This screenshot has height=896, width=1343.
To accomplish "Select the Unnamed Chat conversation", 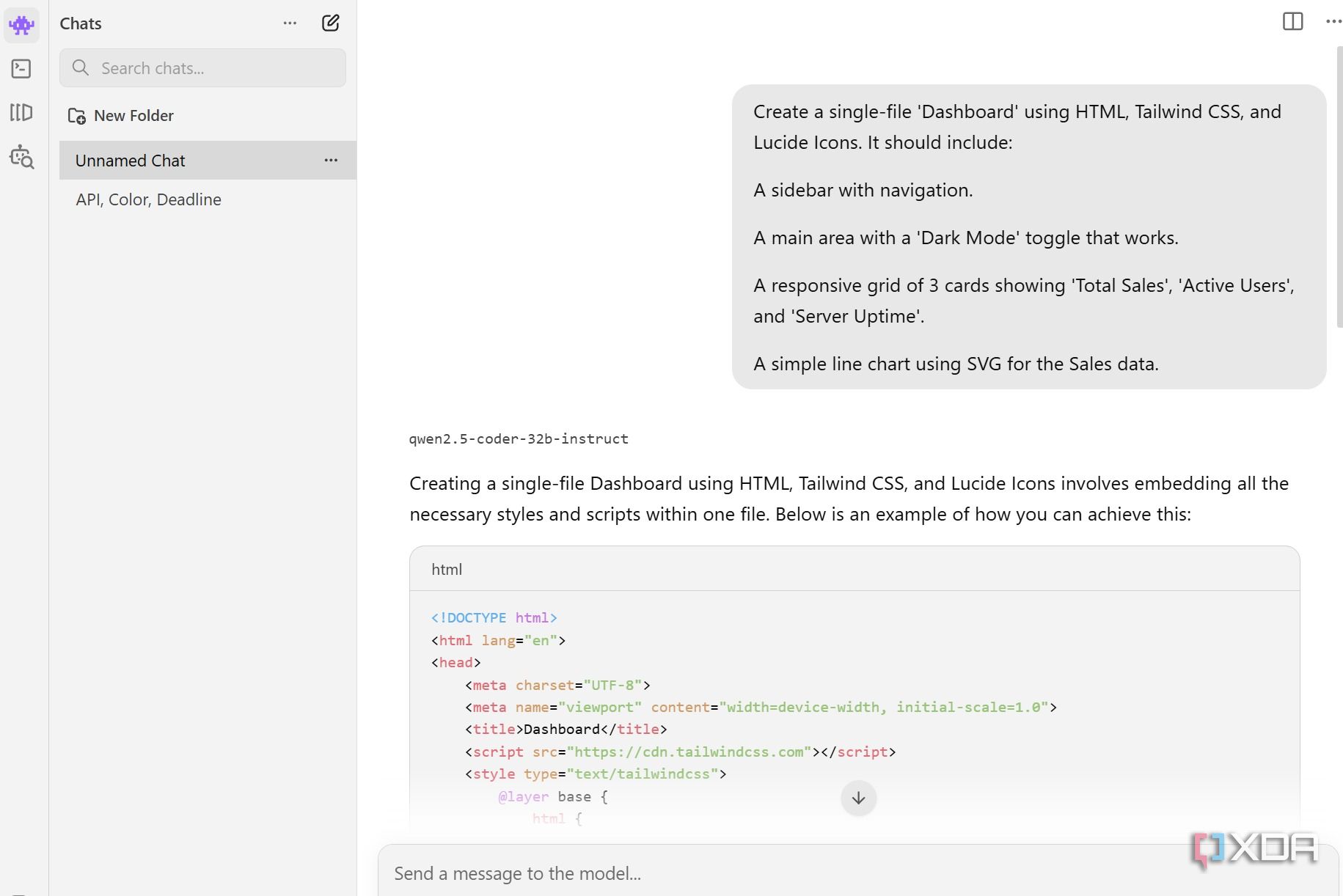I will pyautogui.click(x=208, y=160).
